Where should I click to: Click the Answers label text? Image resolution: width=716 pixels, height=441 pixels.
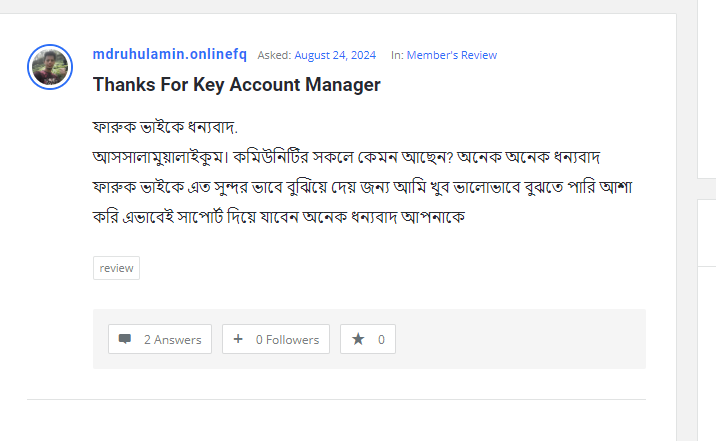coord(178,339)
